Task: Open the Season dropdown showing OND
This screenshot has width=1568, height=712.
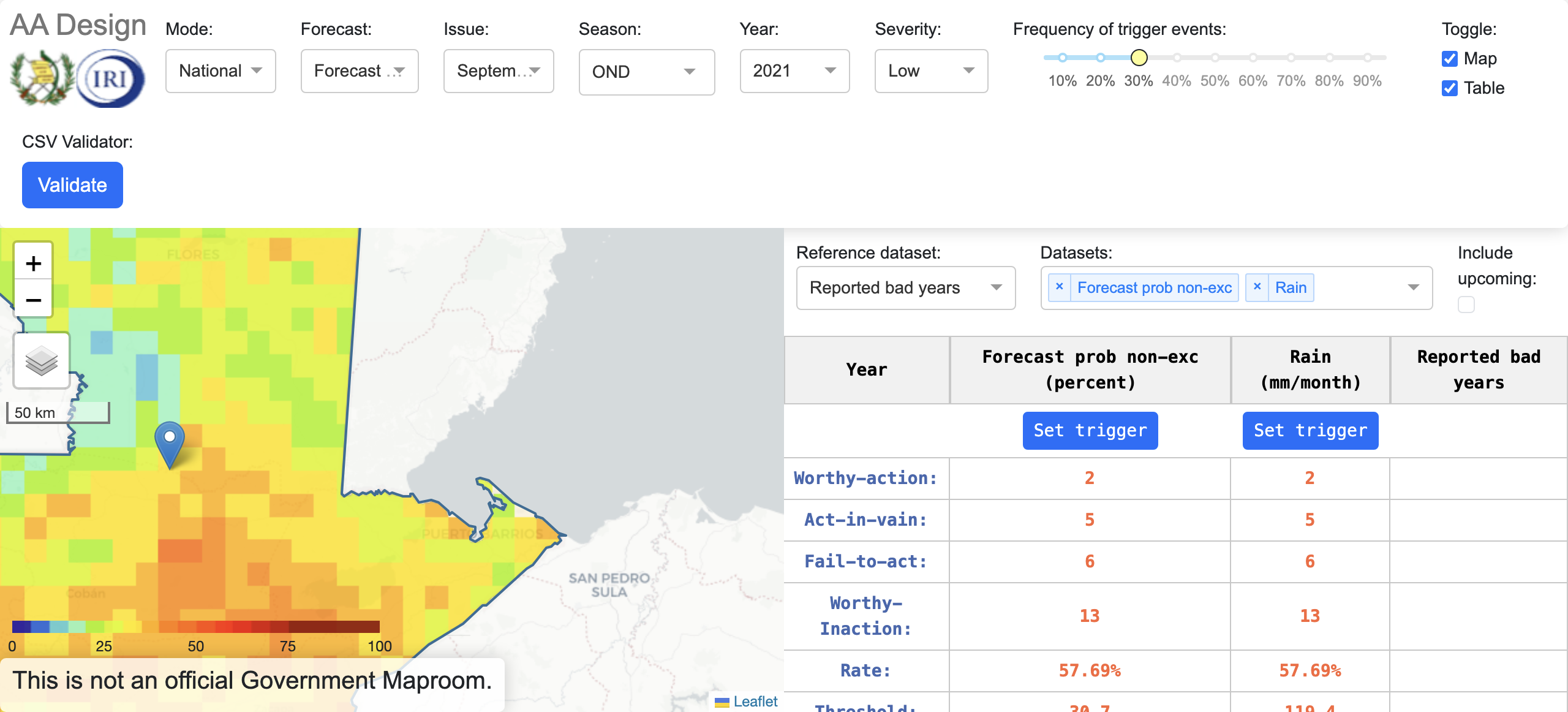Action: point(646,72)
